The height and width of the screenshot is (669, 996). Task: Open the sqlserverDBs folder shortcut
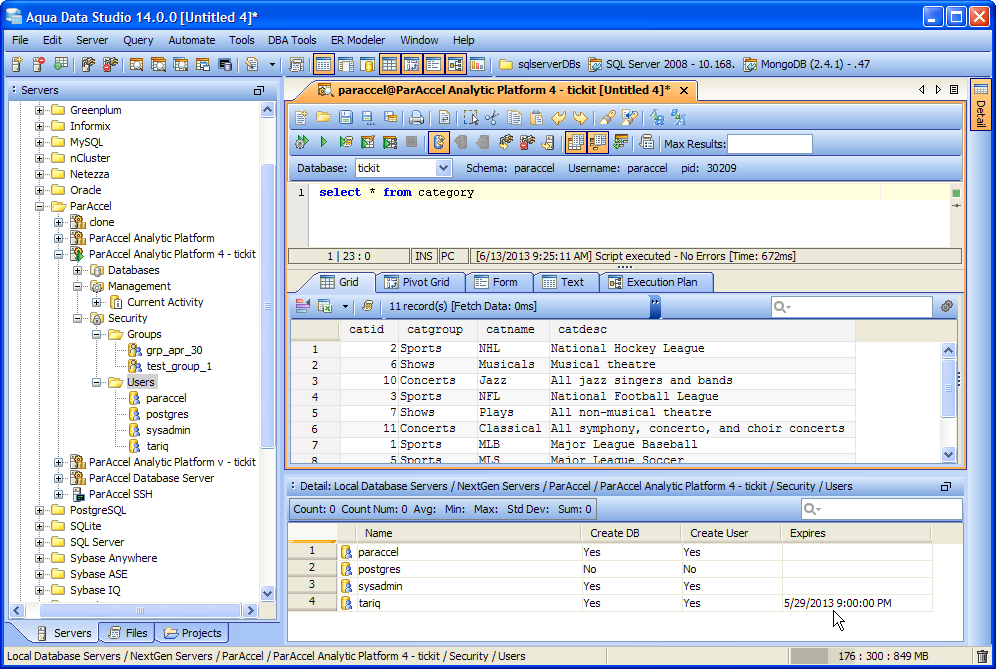click(540, 64)
